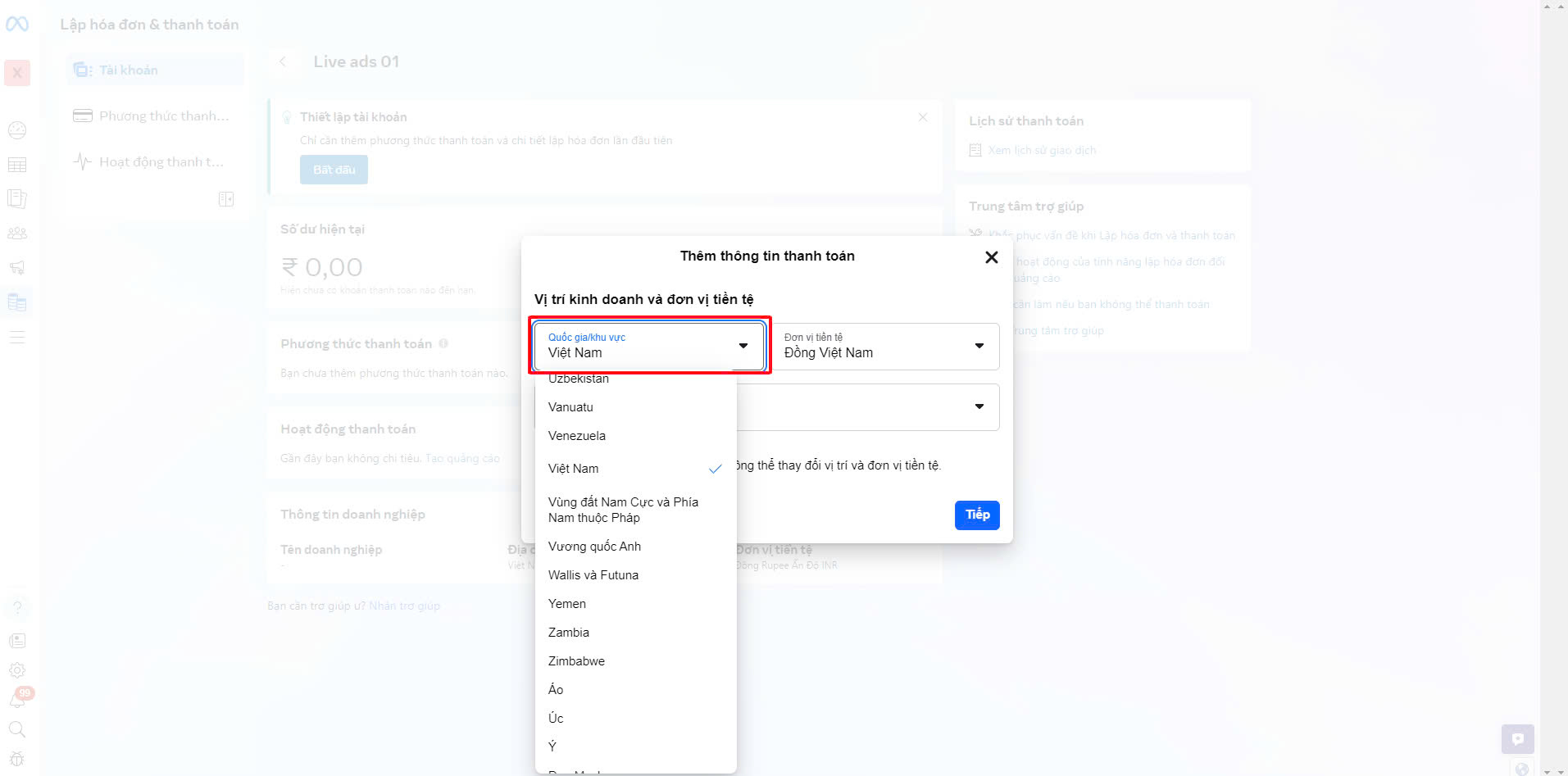Choose Yemen from the country list
The width and height of the screenshot is (1568, 776).
635,604
